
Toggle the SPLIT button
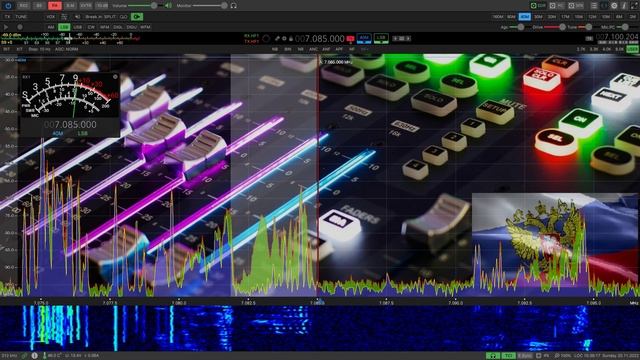coord(109,17)
